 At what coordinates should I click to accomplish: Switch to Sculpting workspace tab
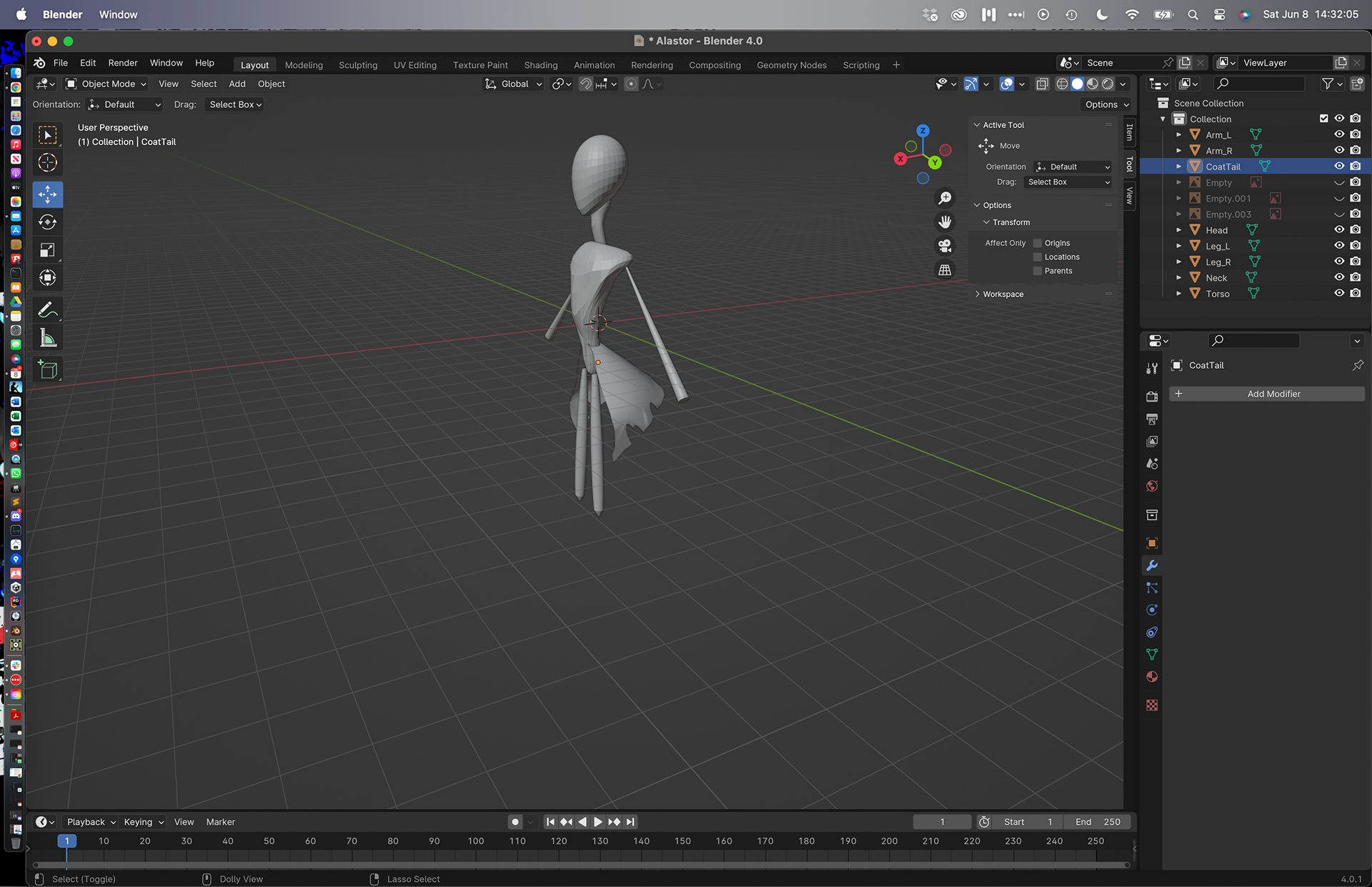click(x=358, y=65)
